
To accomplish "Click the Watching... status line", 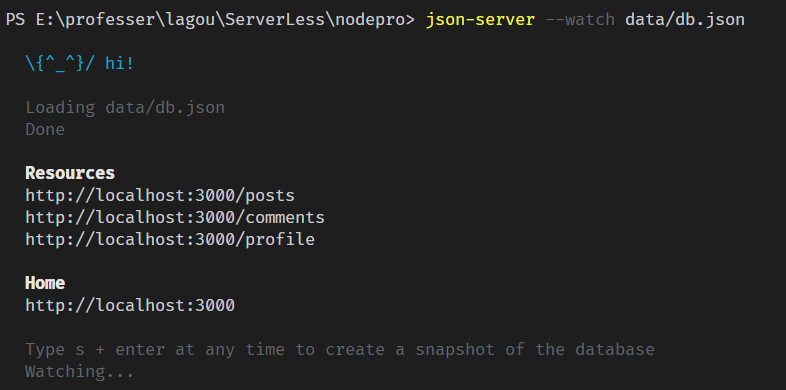I will point(80,372).
